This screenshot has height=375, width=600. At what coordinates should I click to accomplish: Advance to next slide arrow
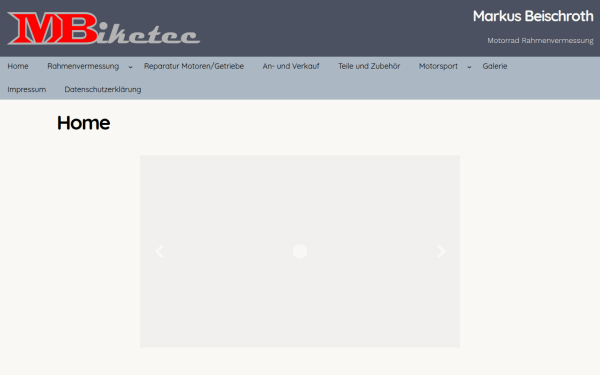[441, 251]
